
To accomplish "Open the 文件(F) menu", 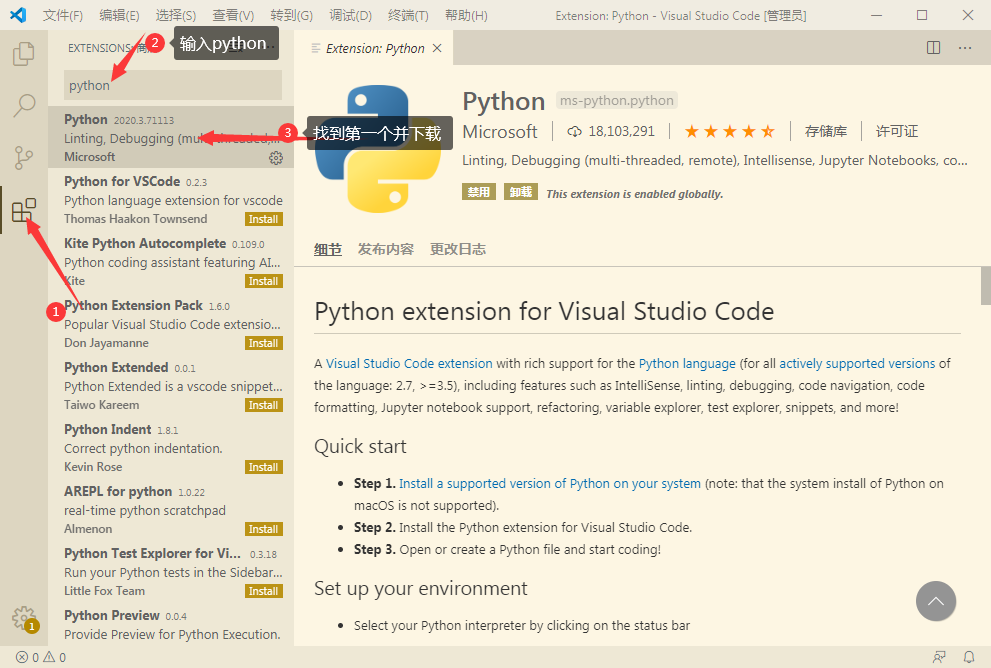I will [63, 16].
